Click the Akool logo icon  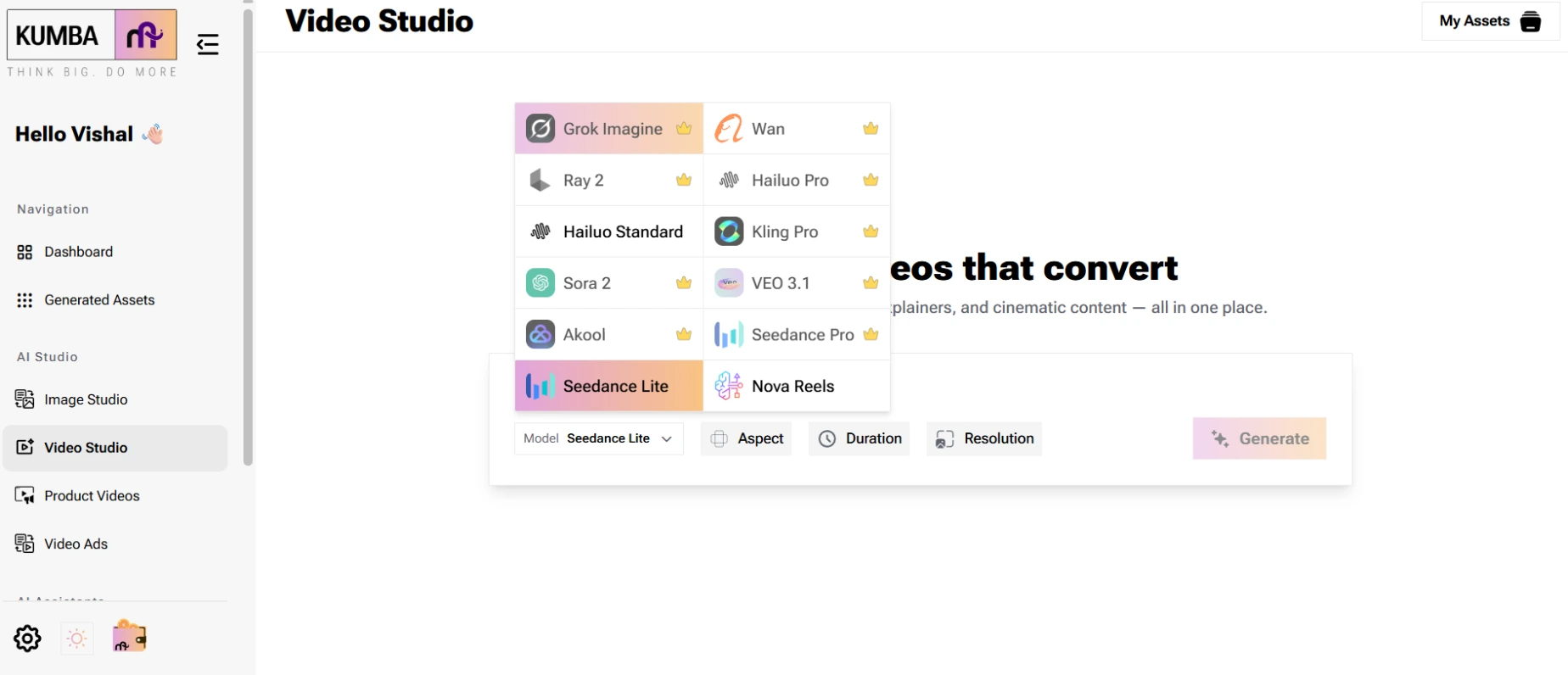pyautogui.click(x=540, y=335)
